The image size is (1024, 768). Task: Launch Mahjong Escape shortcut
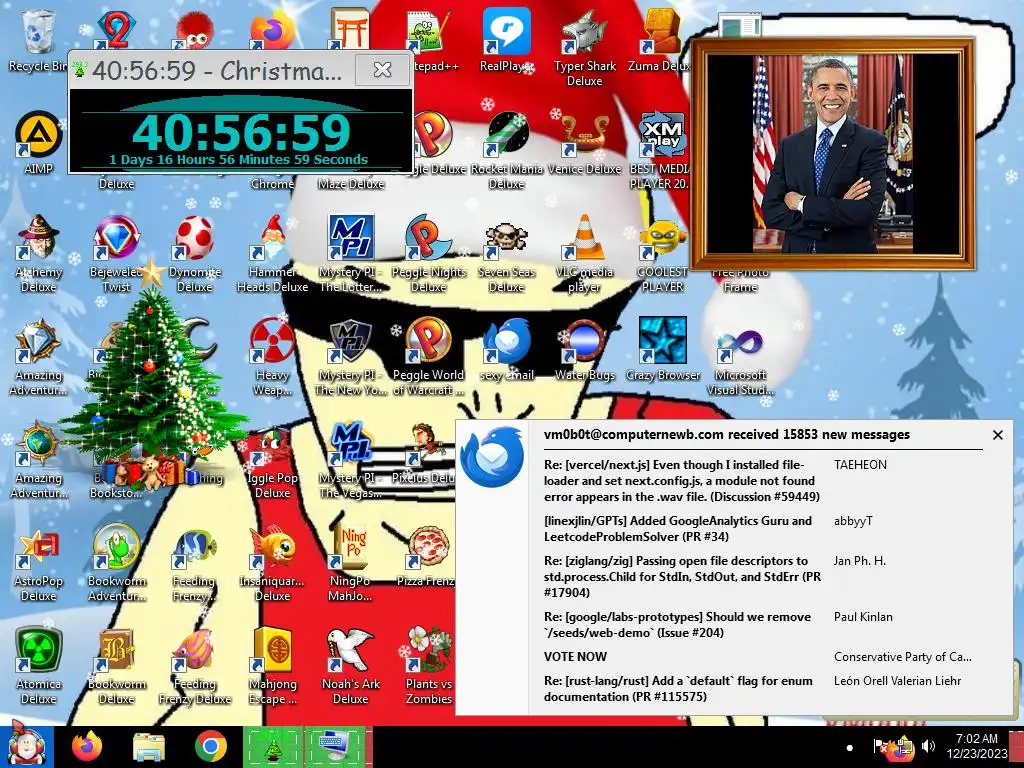[x=272, y=666]
